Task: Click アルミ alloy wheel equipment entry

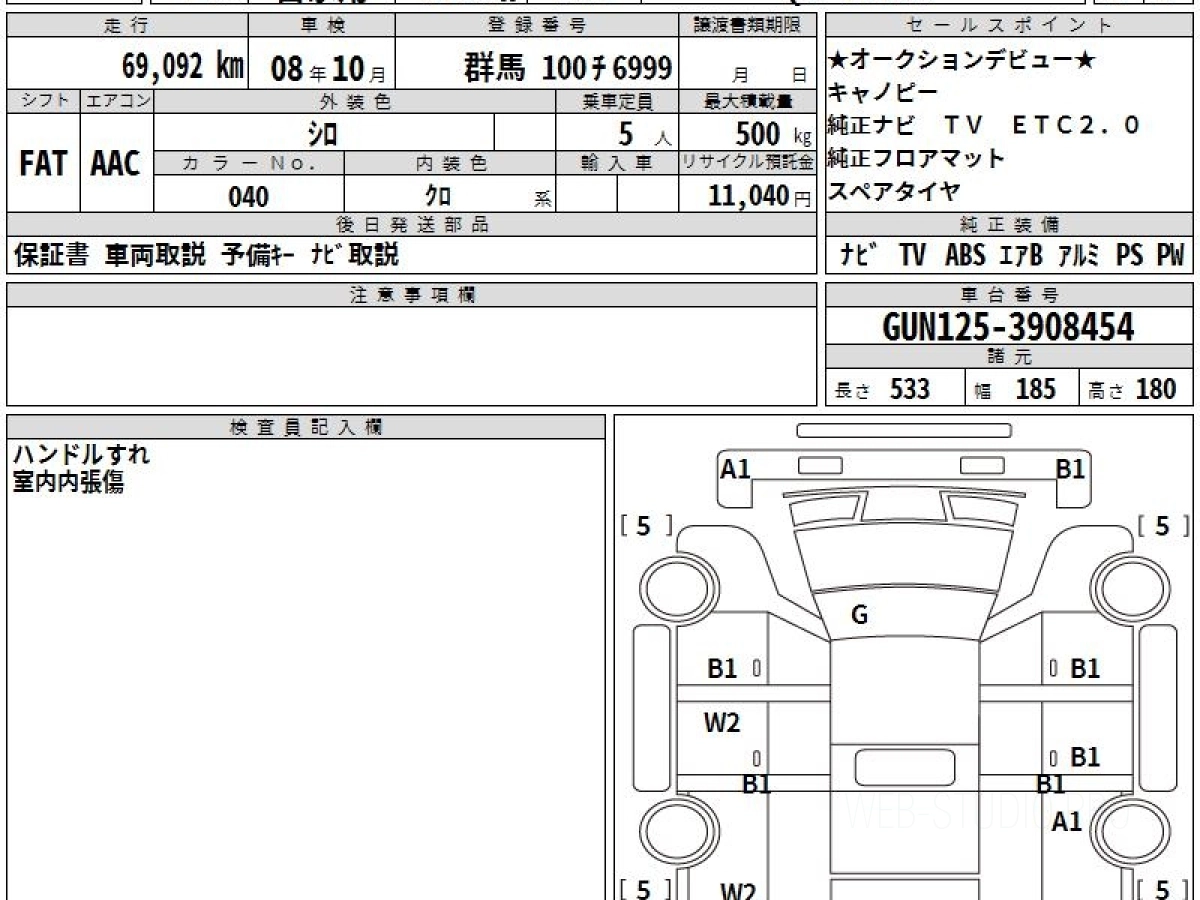Action: (x=1079, y=255)
